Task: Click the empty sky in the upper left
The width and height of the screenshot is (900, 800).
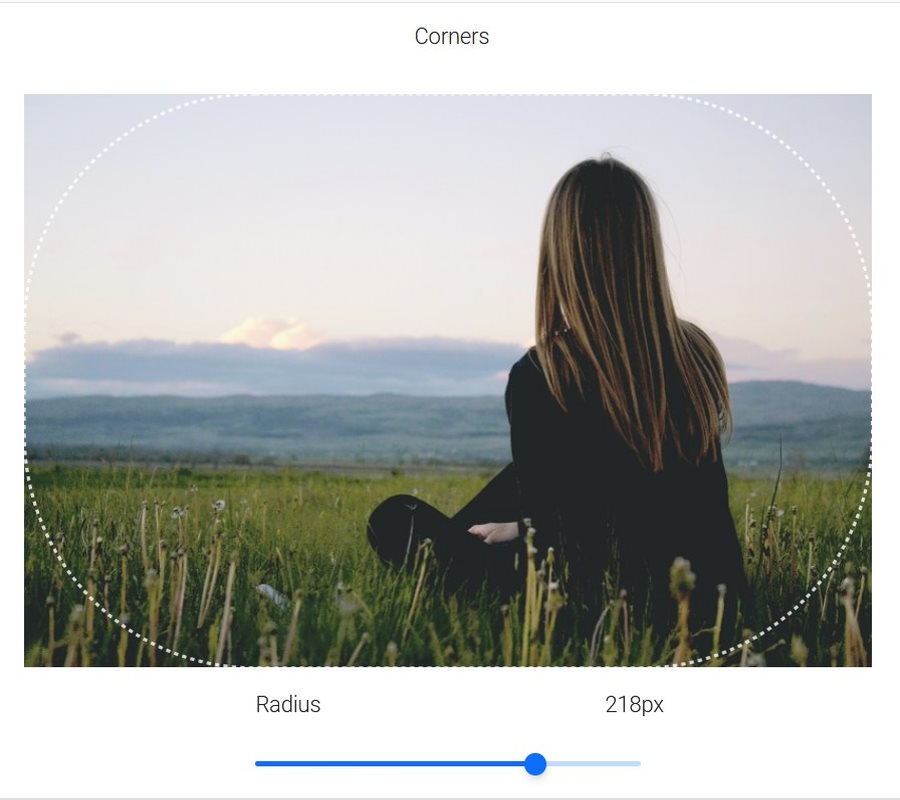Action: [x=200, y=180]
